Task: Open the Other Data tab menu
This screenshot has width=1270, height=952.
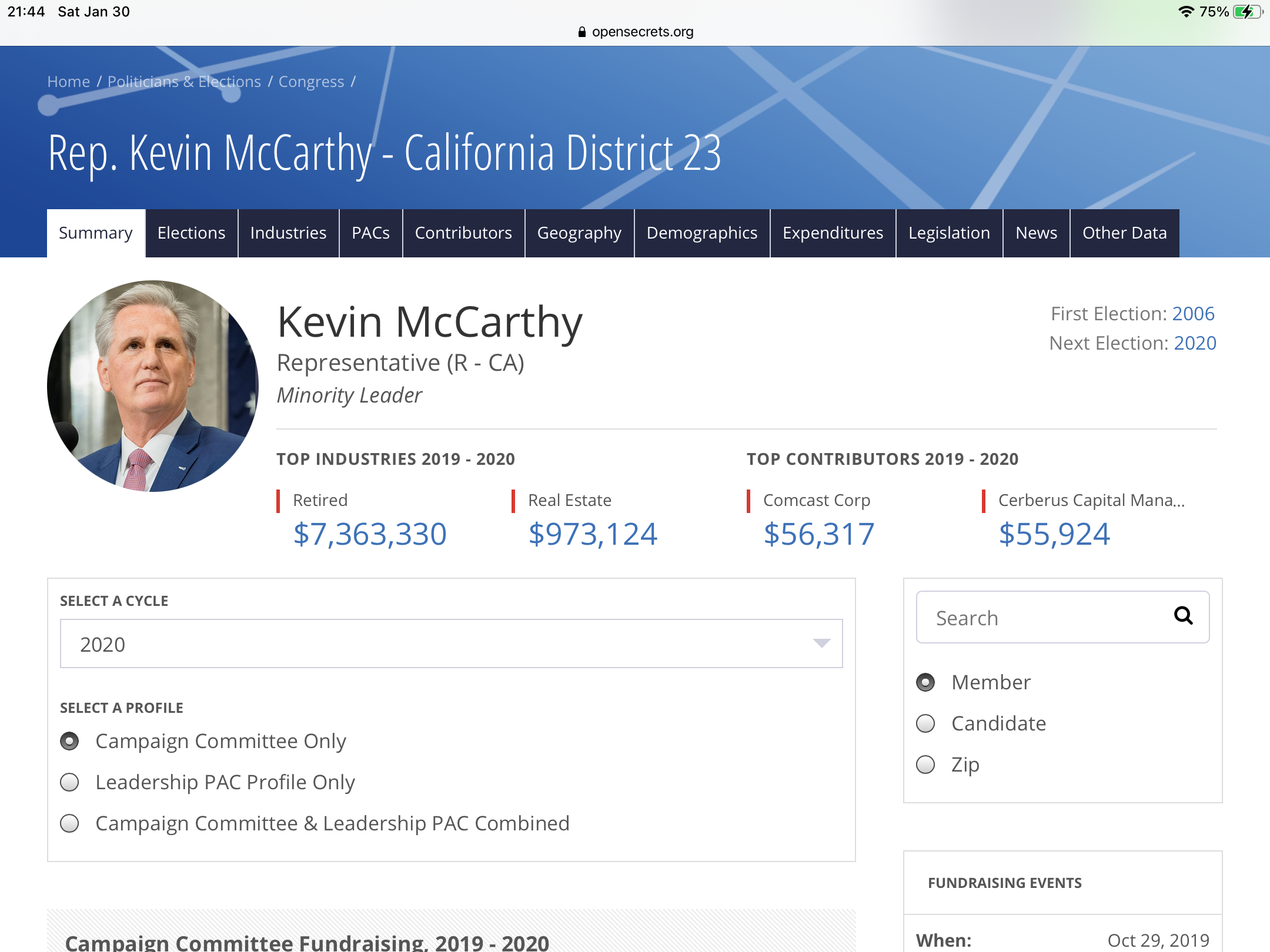Action: [1124, 233]
